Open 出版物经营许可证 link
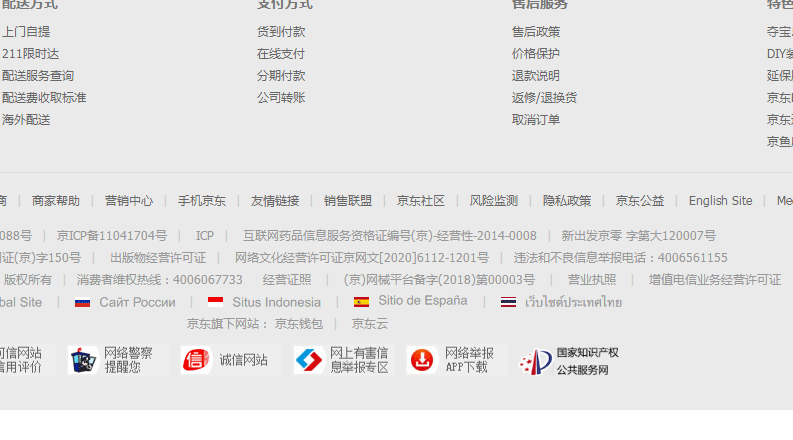This screenshot has height=440, width=793. tap(158, 258)
